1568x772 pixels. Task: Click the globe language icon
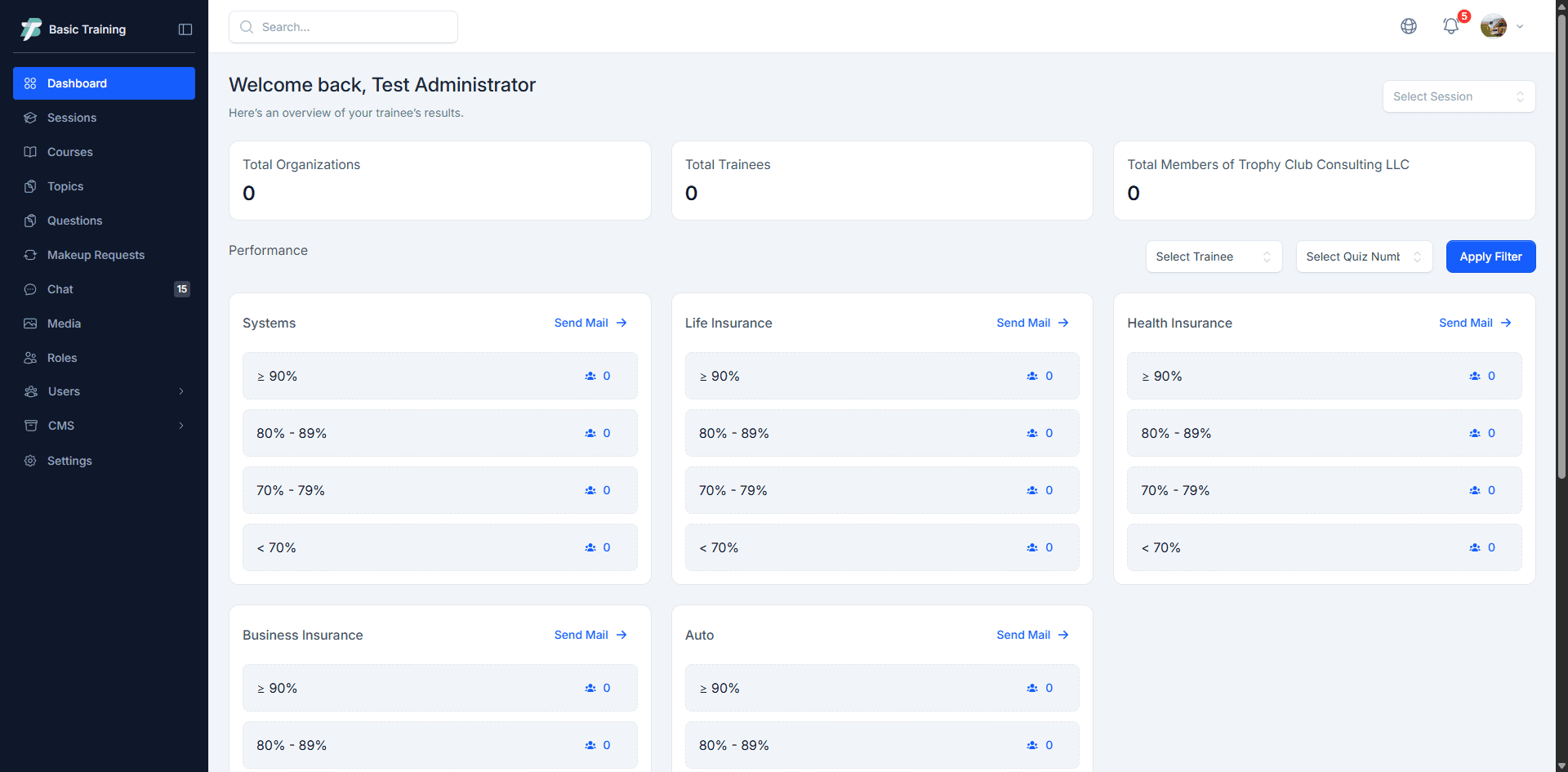tap(1409, 26)
